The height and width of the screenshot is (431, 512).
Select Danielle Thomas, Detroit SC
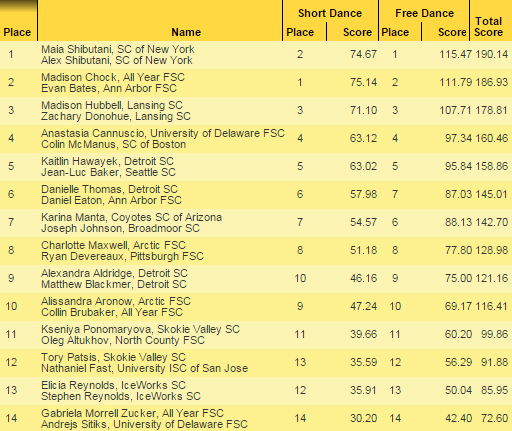click(109, 189)
